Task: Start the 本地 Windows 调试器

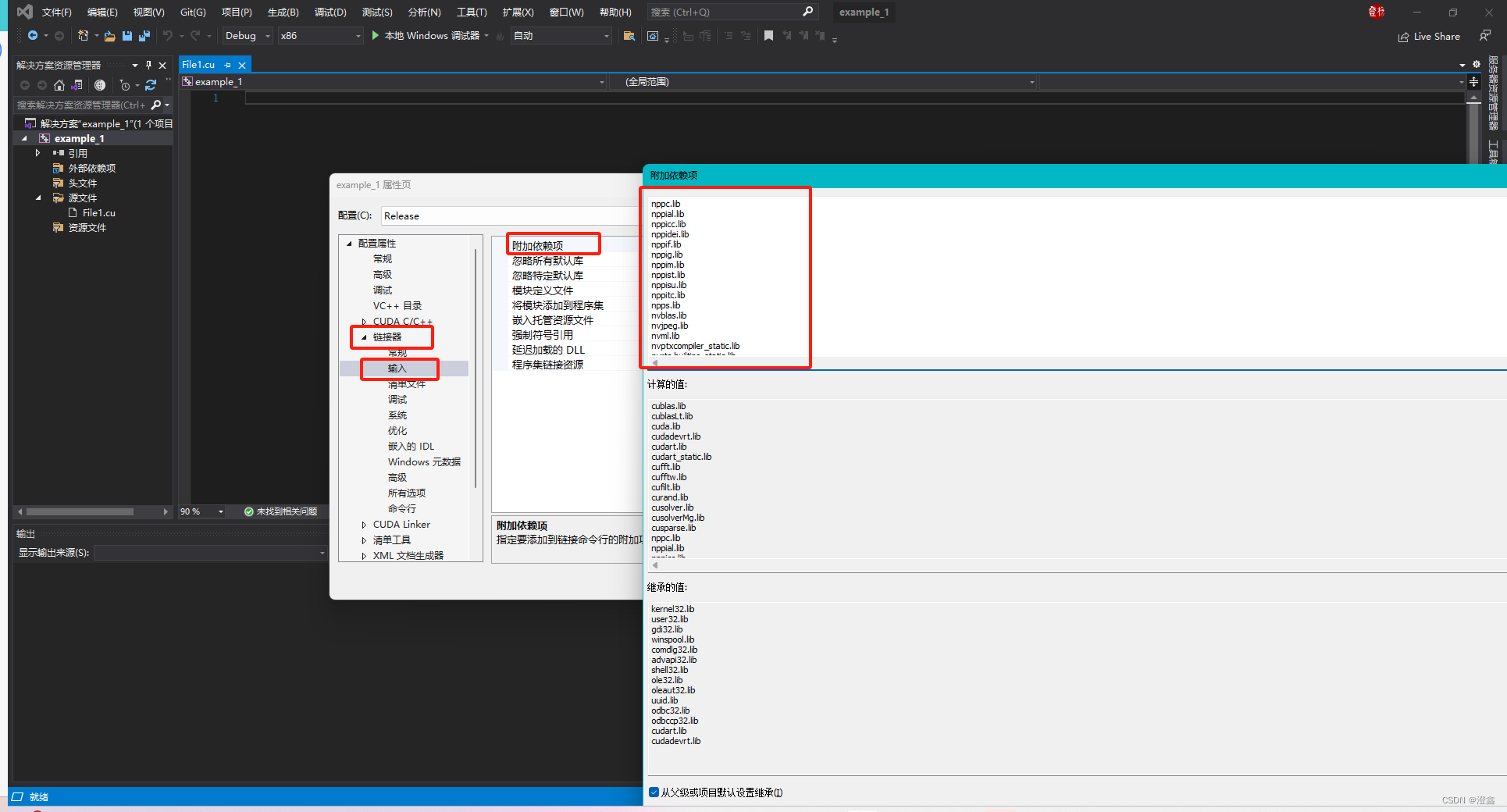Action: pyautogui.click(x=429, y=36)
